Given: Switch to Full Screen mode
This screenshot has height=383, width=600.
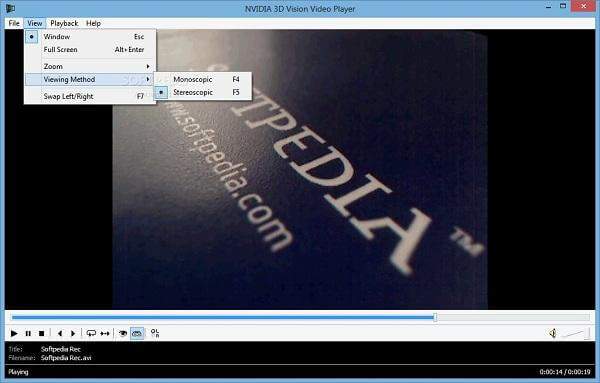Looking at the screenshot, I should pyautogui.click(x=90, y=50).
